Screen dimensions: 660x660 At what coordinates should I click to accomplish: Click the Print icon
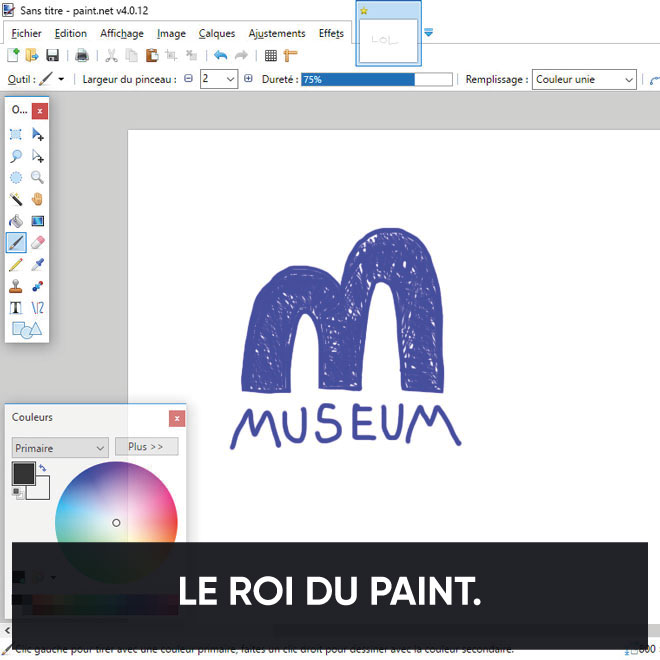pos(82,55)
